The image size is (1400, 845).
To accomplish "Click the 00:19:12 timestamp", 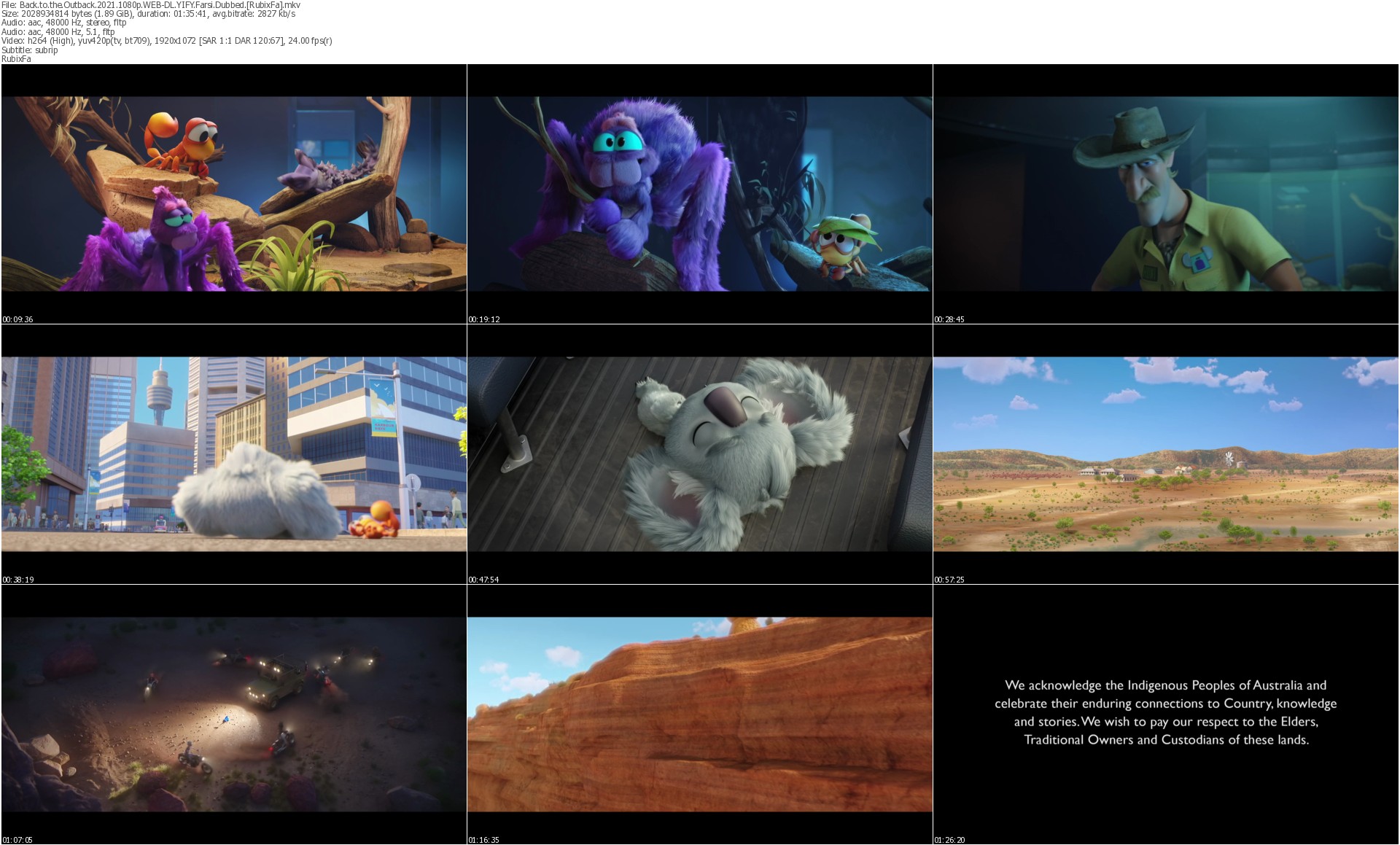I will pyautogui.click(x=484, y=319).
